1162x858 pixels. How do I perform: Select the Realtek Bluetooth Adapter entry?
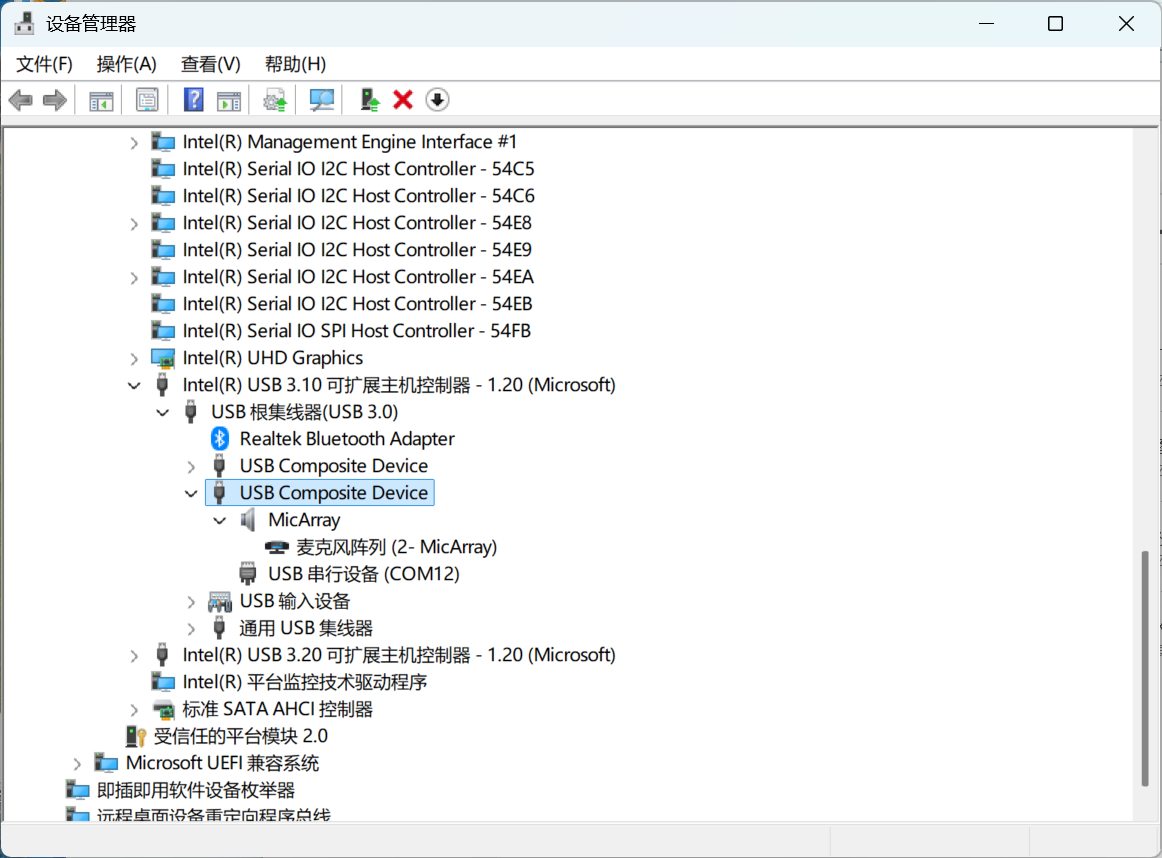[347, 439]
